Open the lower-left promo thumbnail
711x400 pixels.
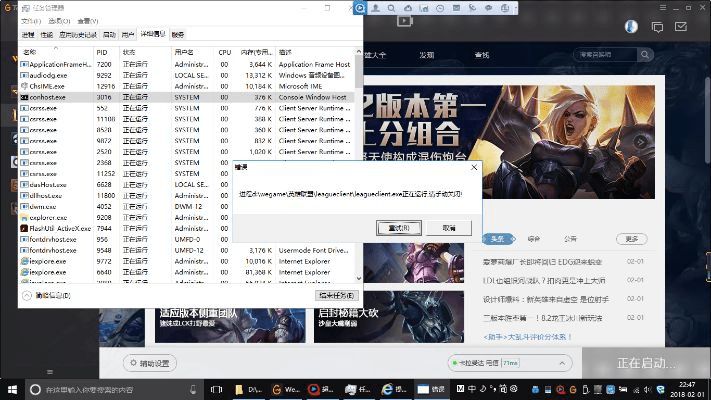(230, 325)
